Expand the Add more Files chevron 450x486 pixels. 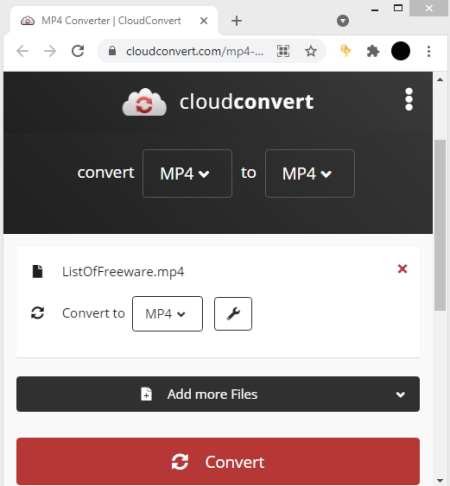tap(400, 395)
